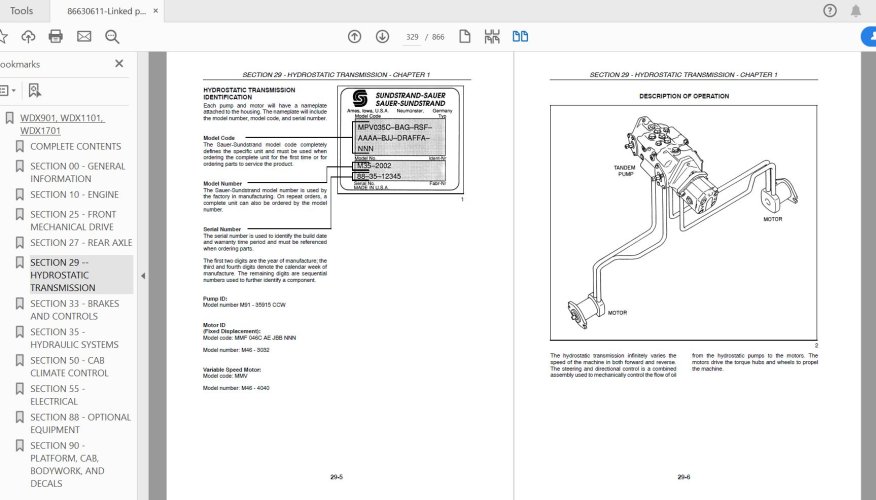Open the Tools tab
876x500 pixels.
21,11
